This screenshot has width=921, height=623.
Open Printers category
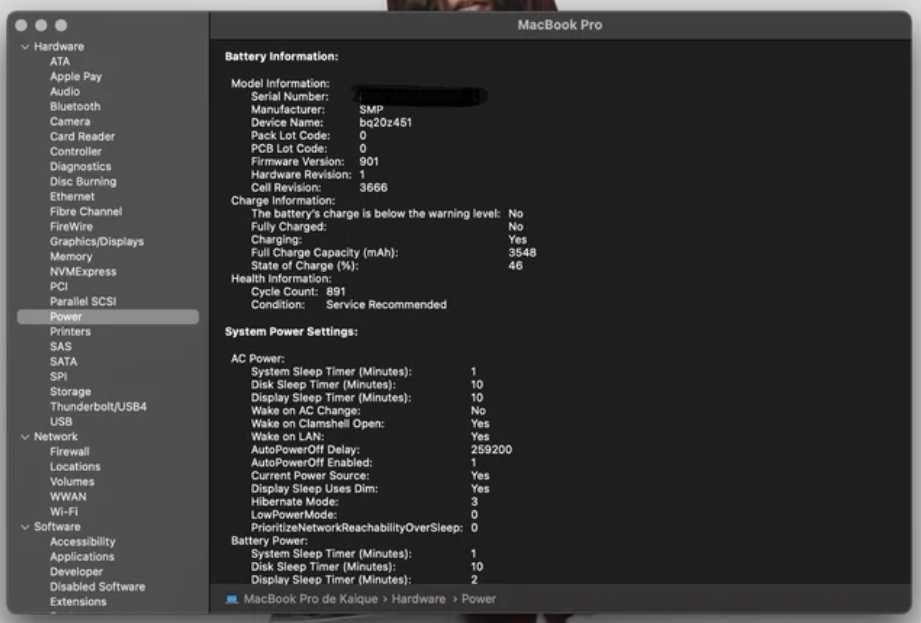coord(70,332)
